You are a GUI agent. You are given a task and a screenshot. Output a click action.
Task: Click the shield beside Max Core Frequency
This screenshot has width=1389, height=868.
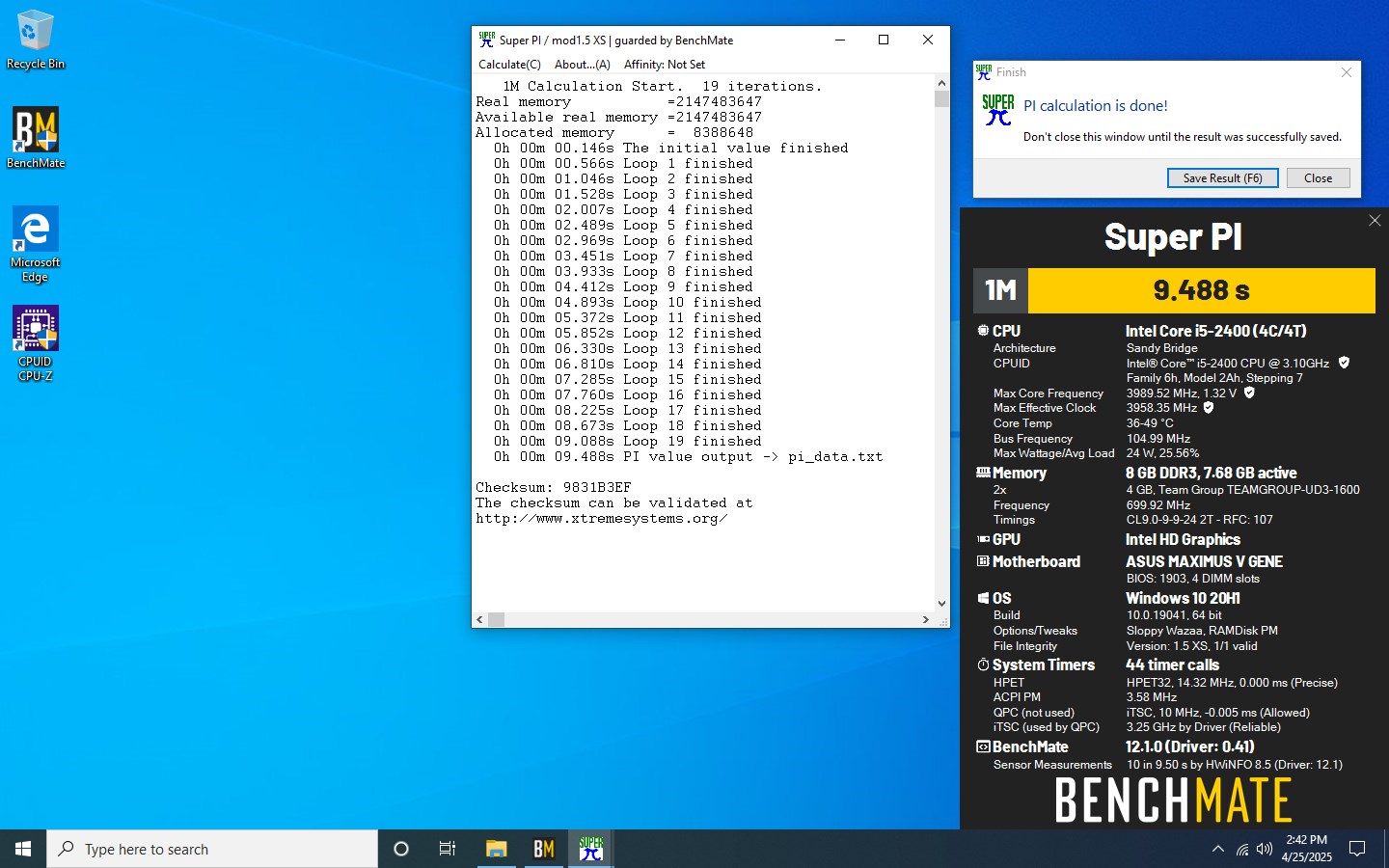click(x=1249, y=393)
